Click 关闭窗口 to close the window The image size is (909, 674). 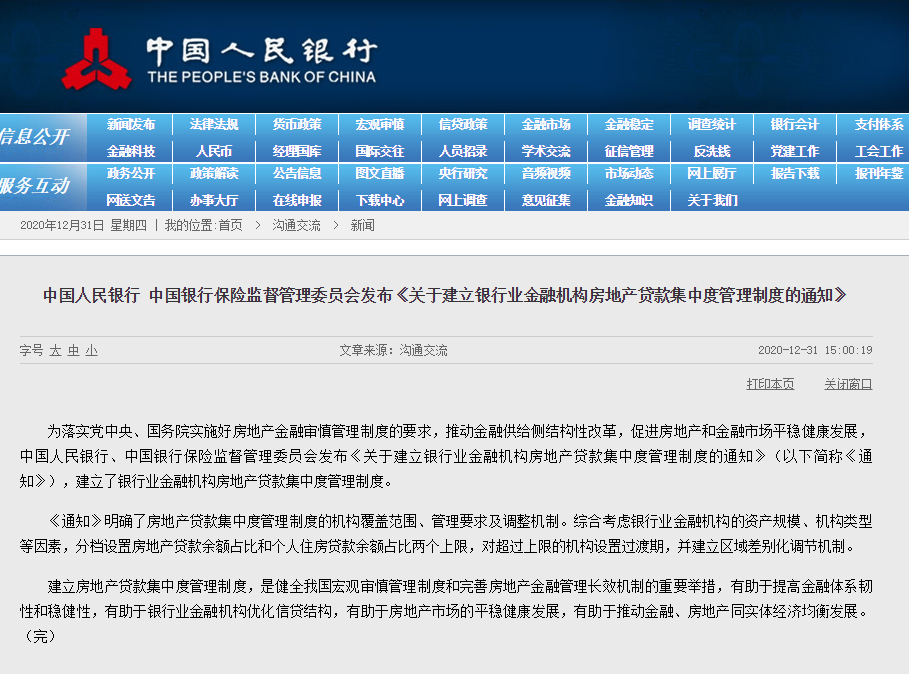[x=848, y=384]
